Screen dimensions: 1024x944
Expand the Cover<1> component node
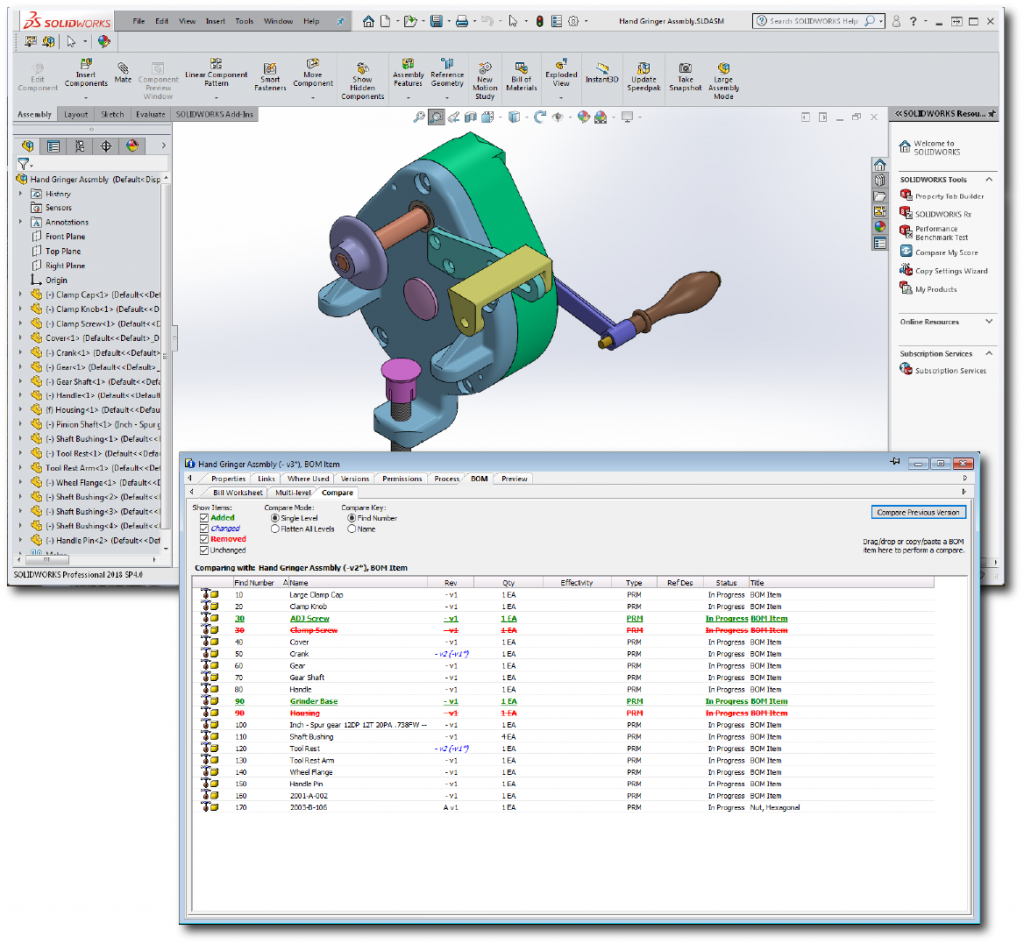pyautogui.click(x=20, y=338)
